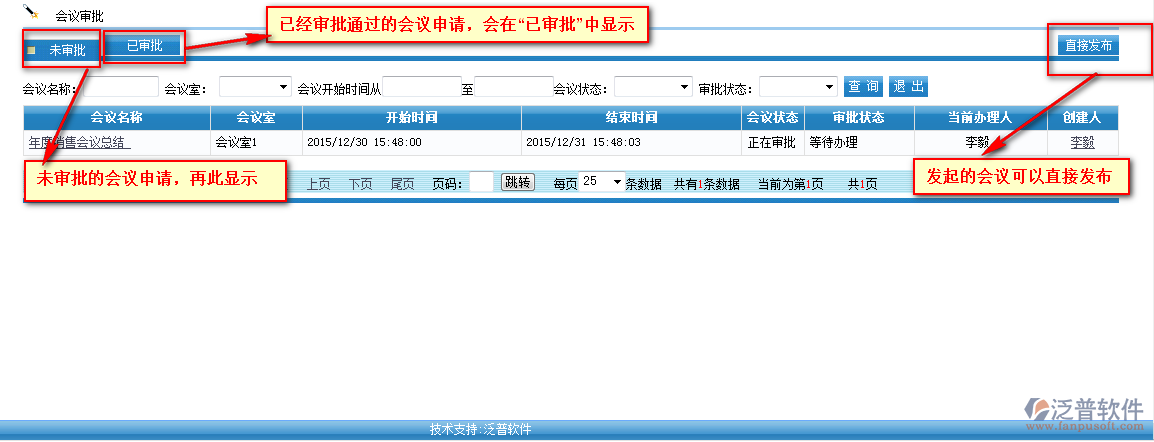Focus the end date field after 至
The width and height of the screenshot is (1154, 442).
pyautogui.click(x=514, y=87)
